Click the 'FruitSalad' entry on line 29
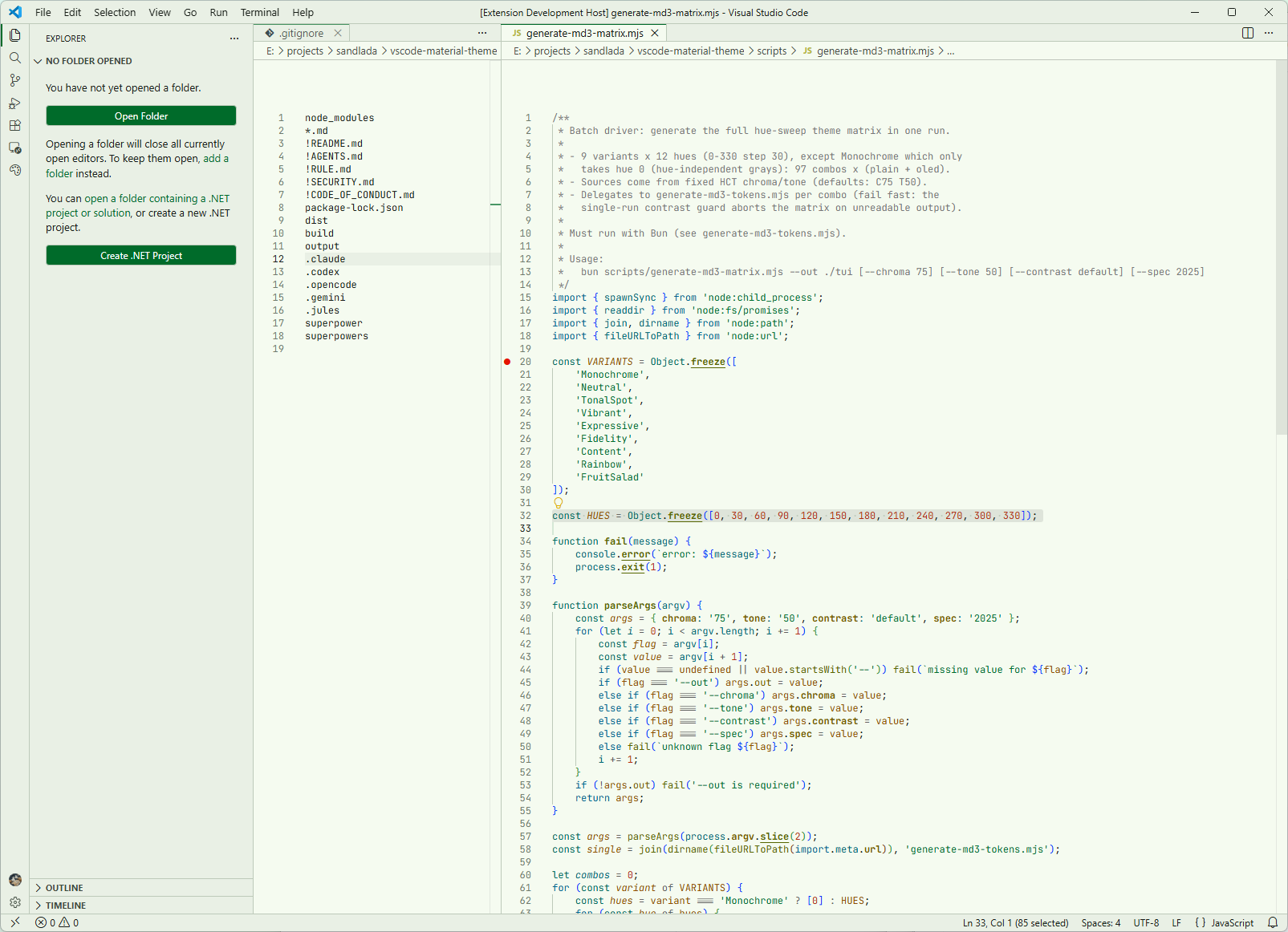The width and height of the screenshot is (1288, 932). (x=610, y=477)
